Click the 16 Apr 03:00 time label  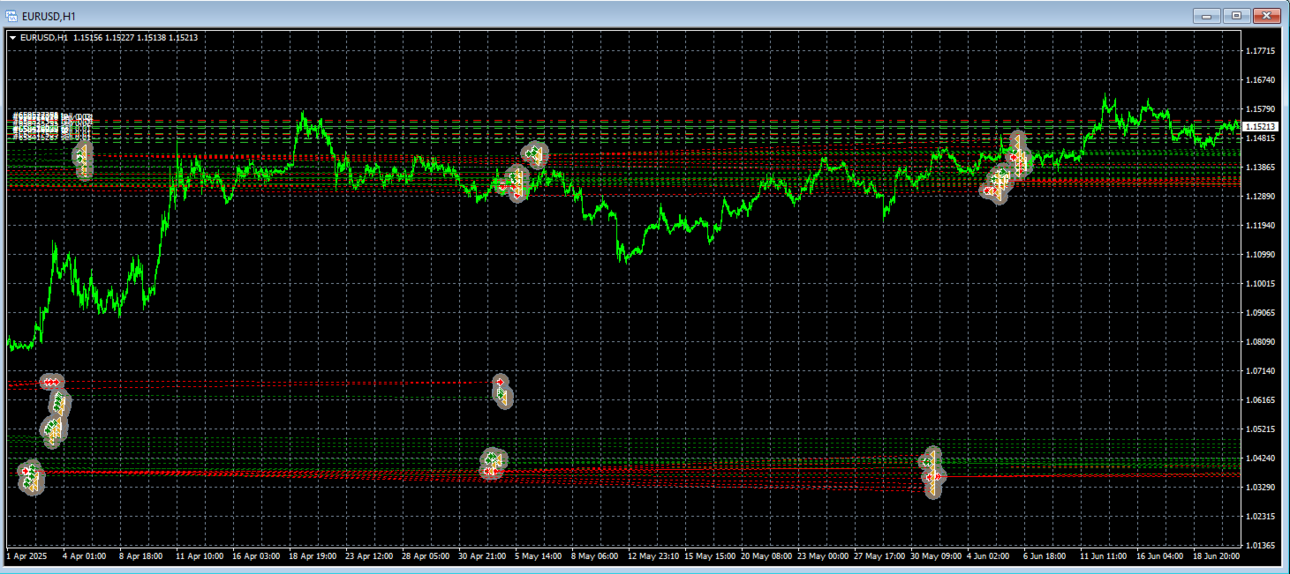256,555
